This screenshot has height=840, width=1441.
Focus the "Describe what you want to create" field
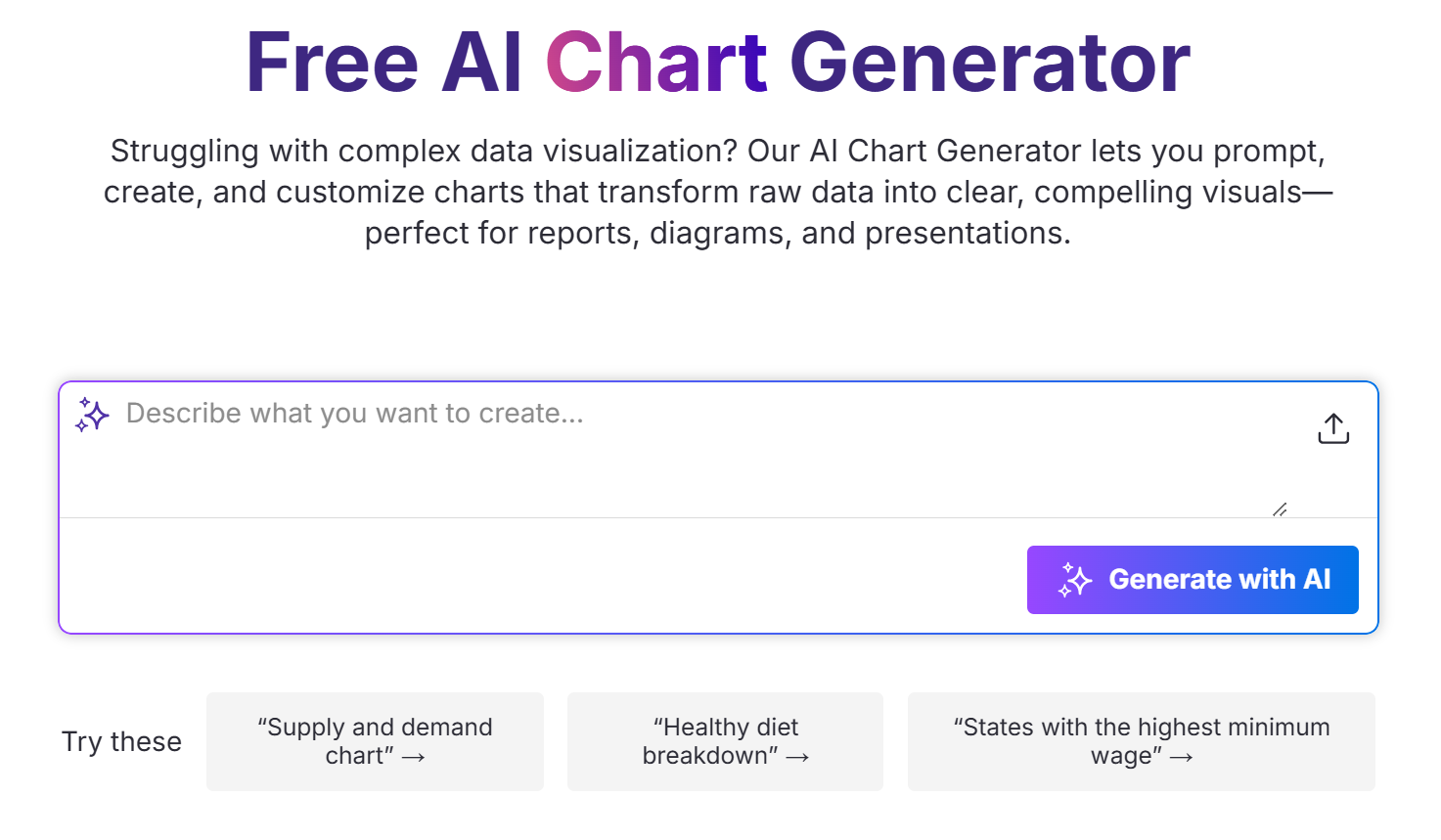[587, 415]
